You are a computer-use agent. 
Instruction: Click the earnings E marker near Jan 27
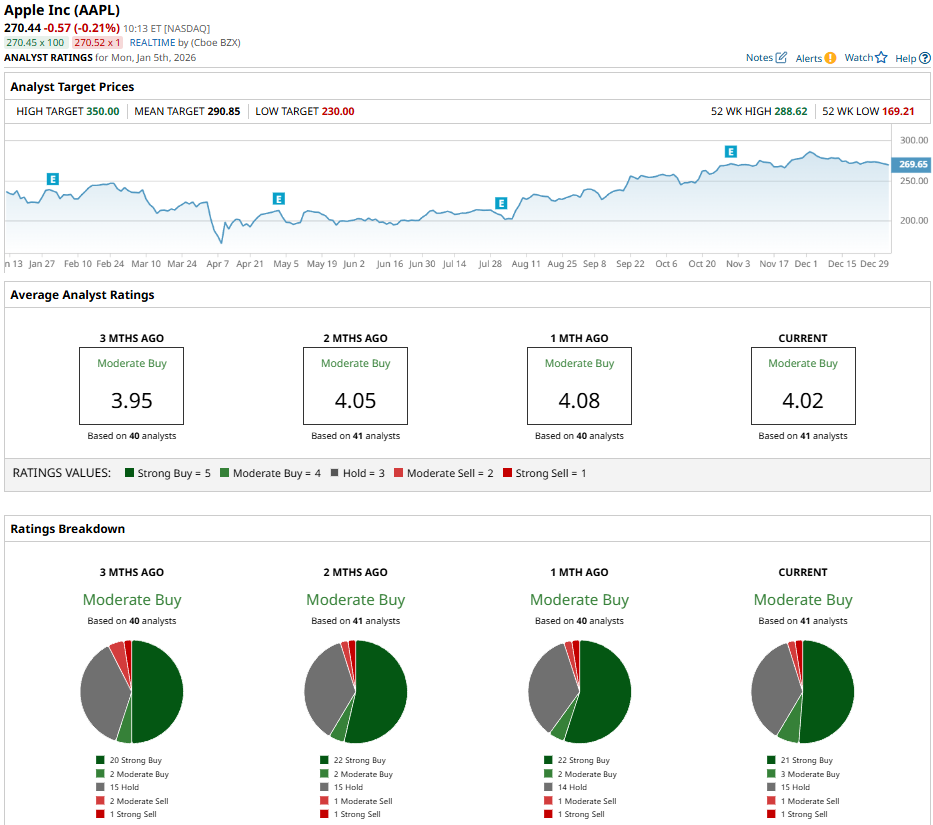(x=53, y=179)
